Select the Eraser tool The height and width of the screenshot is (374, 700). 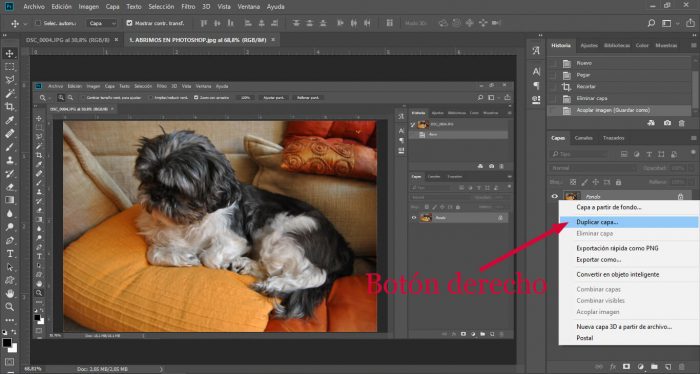(9, 187)
